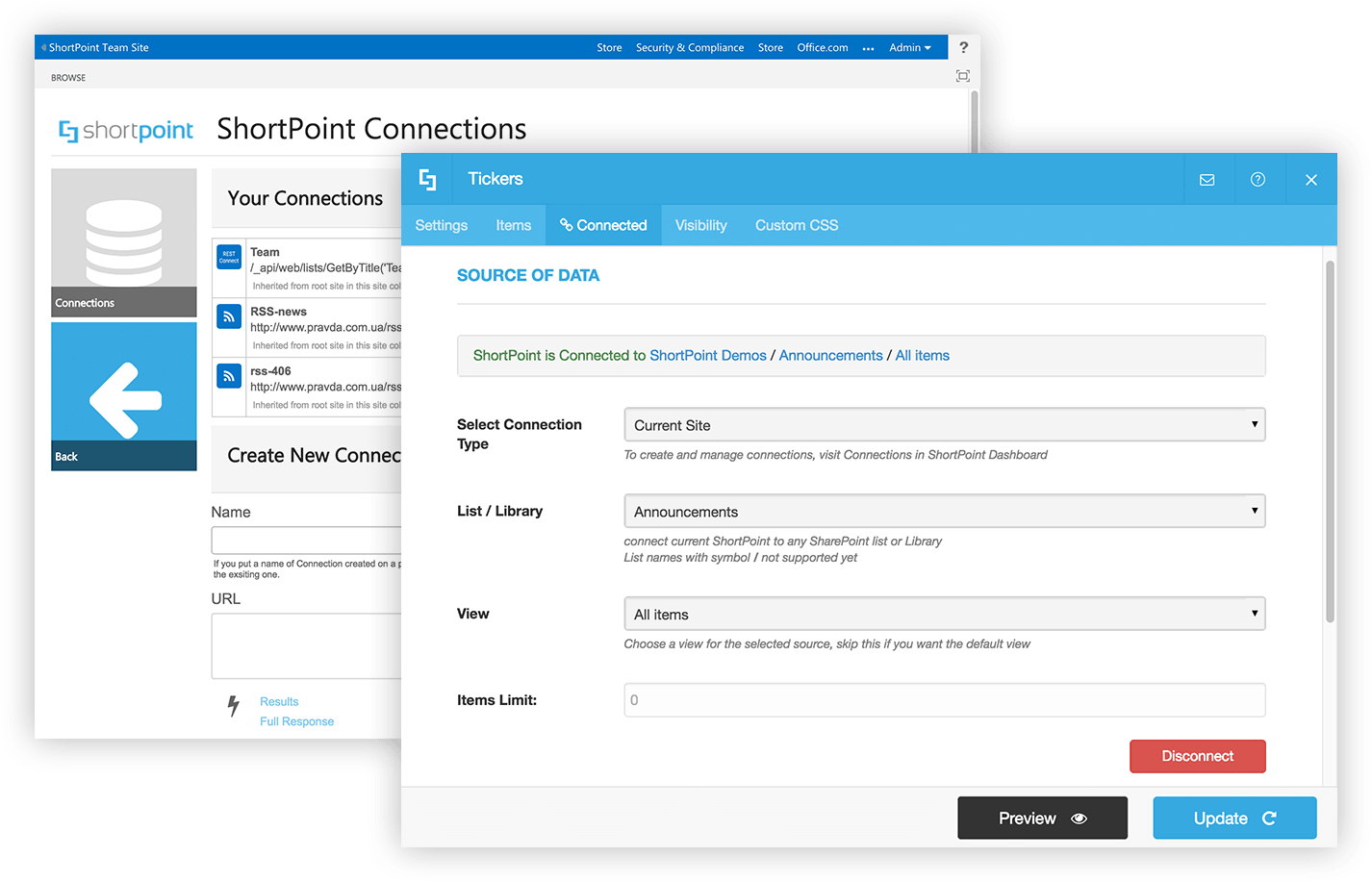The image size is (1372, 882).
Task: Click the Connections page vertical scrollbar
Action: [975, 121]
